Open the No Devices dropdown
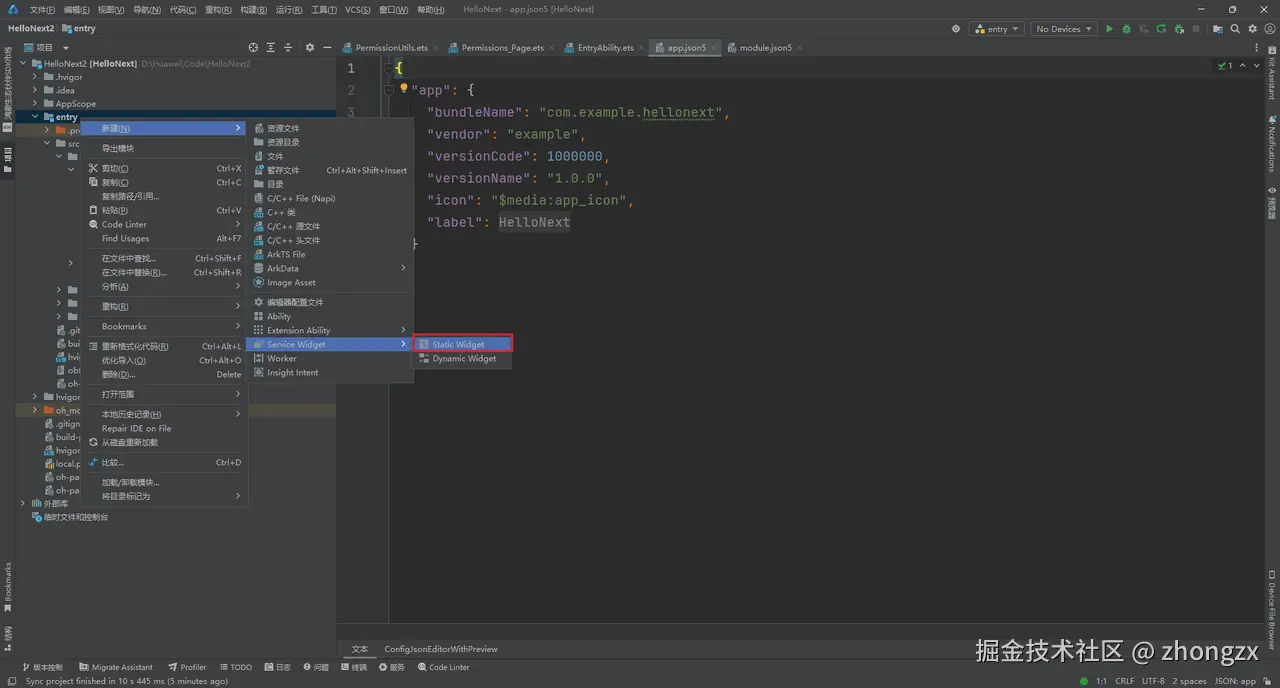This screenshot has height=688, width=1280. 1063,29
